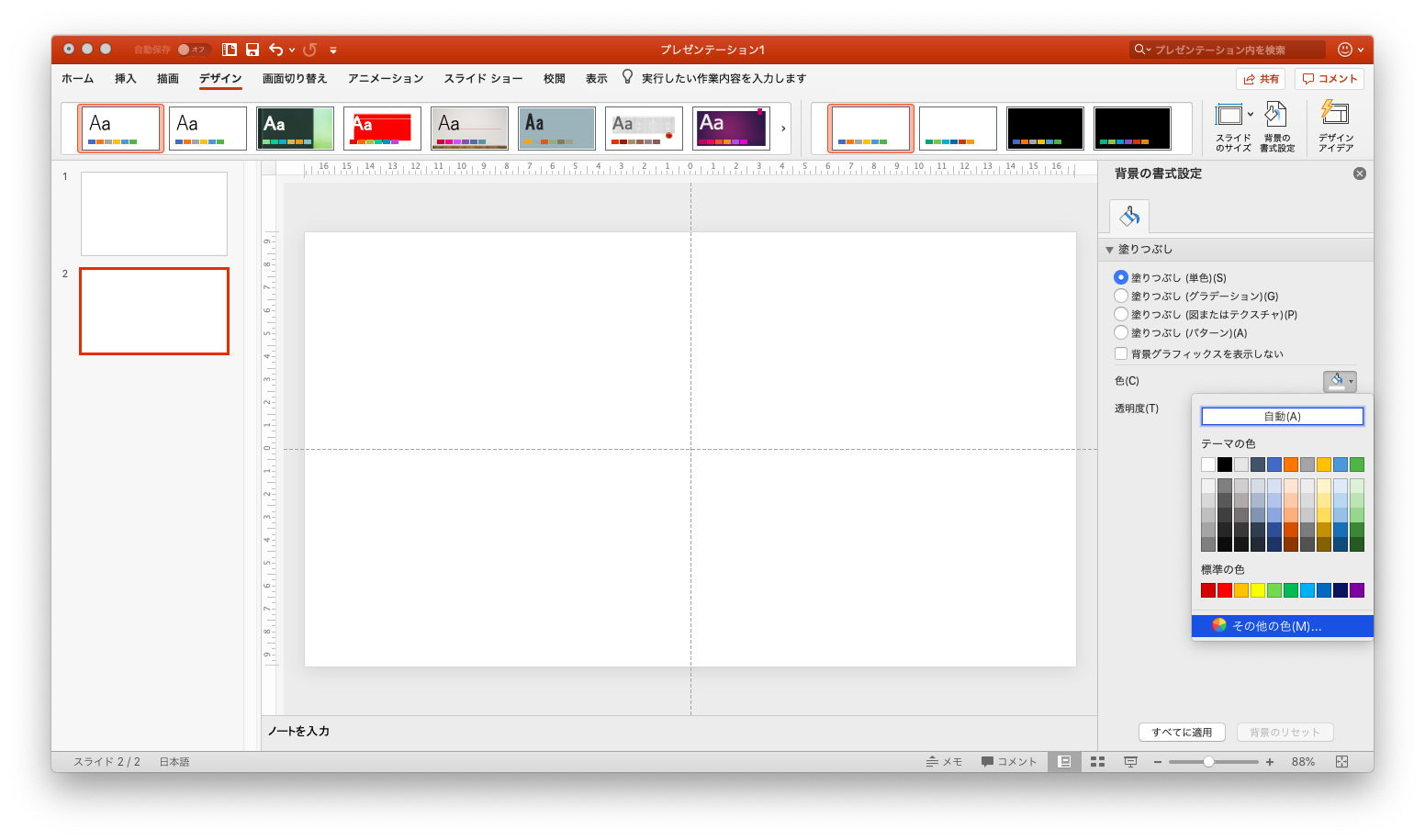Viewport: 1425px width, 840px height.
Task: Select solid fill 塗りつぶし (単色) radio
Action: [x=1120, y=277]
